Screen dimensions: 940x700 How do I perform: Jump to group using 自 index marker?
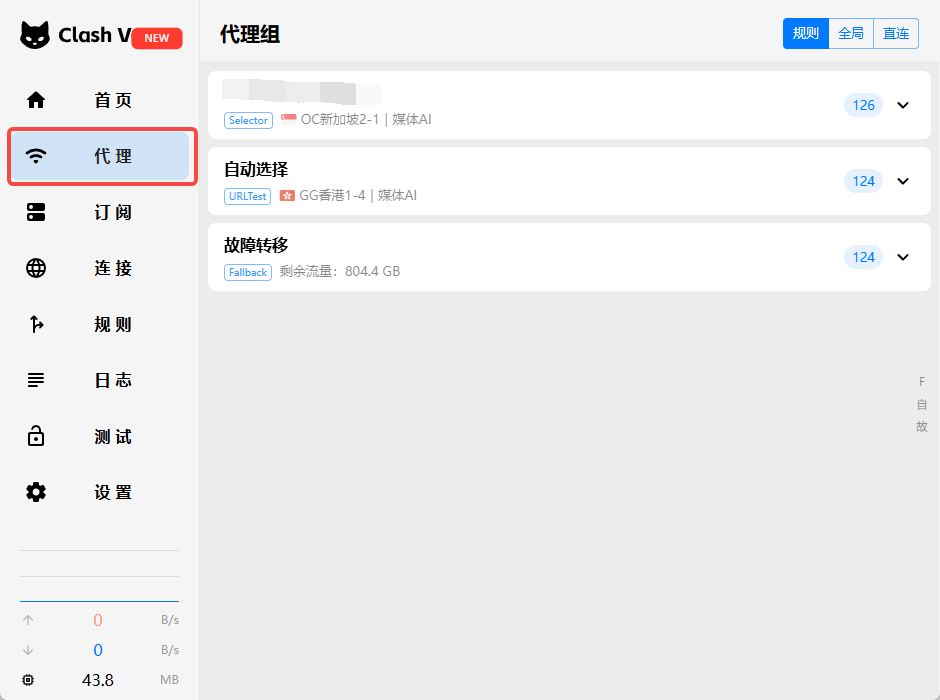click(x=922, y=404)
